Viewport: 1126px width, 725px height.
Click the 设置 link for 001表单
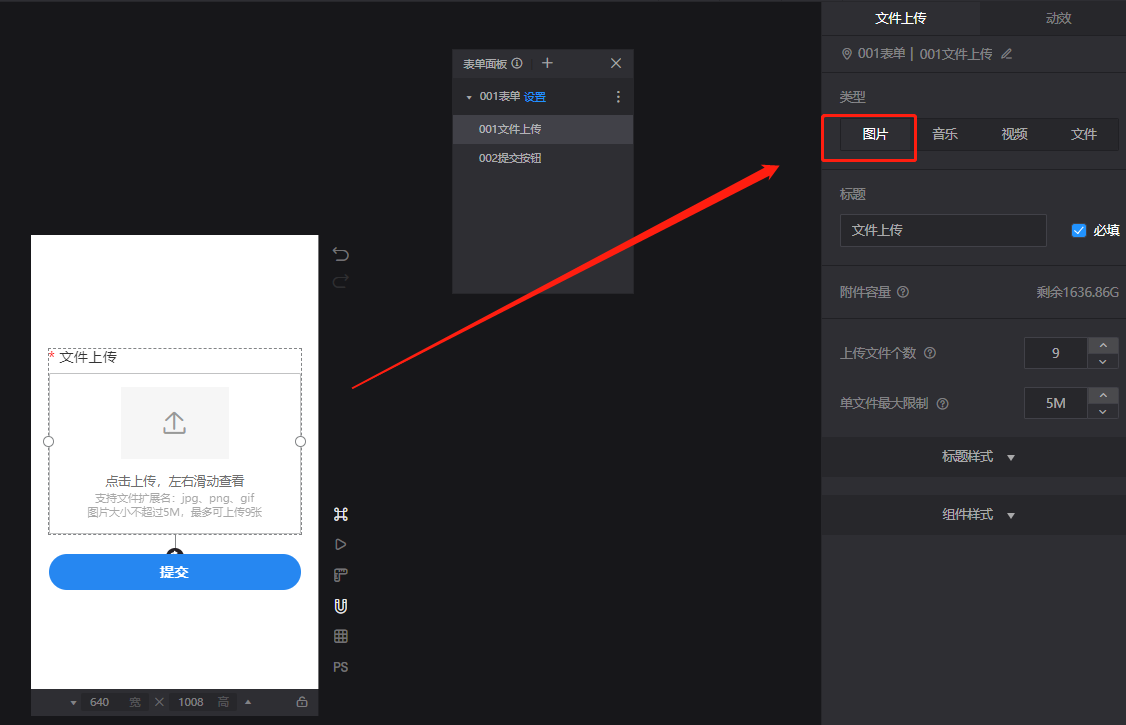[534, 97]
